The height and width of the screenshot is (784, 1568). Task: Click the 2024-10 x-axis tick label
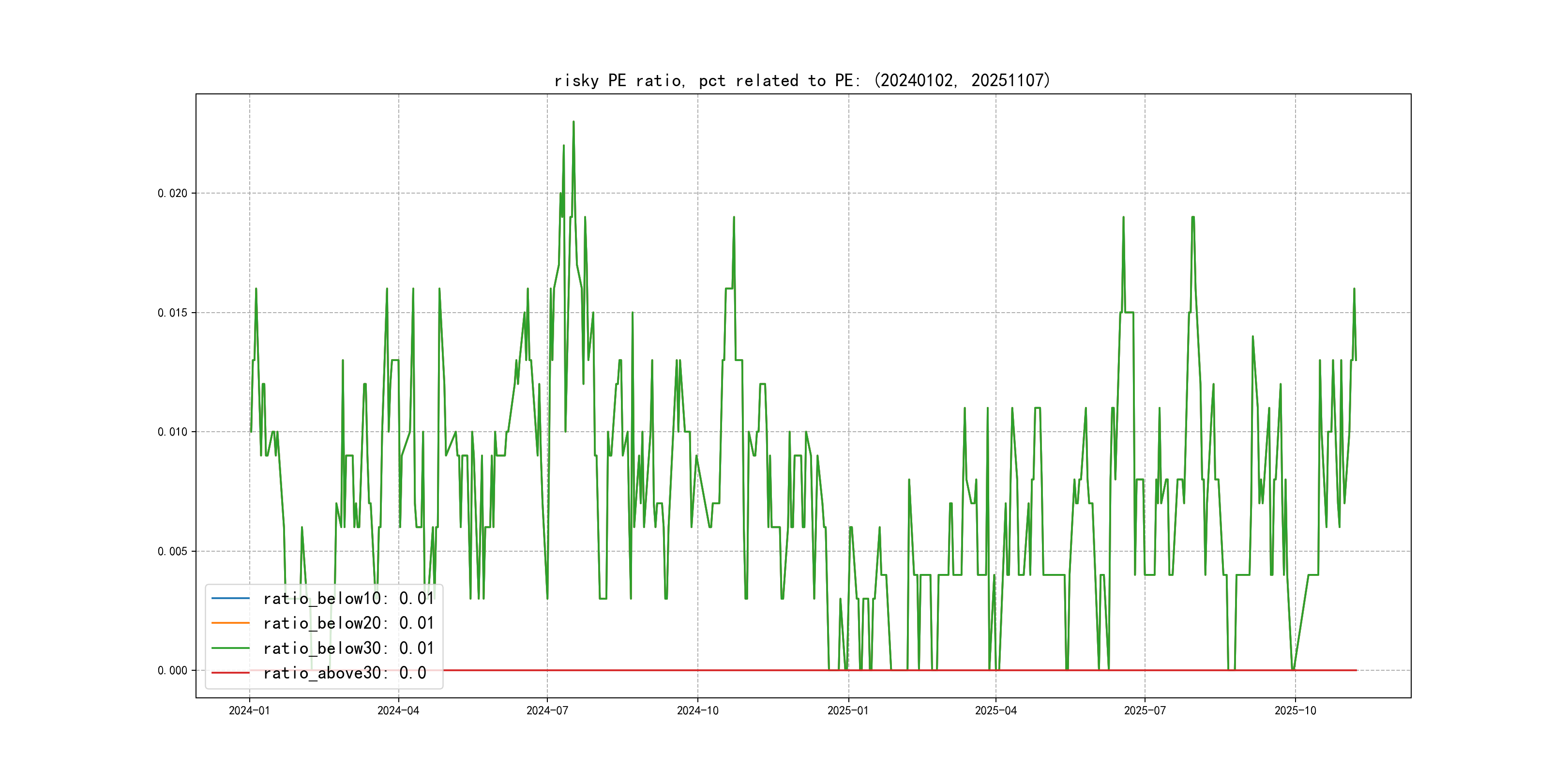(697, 710)
